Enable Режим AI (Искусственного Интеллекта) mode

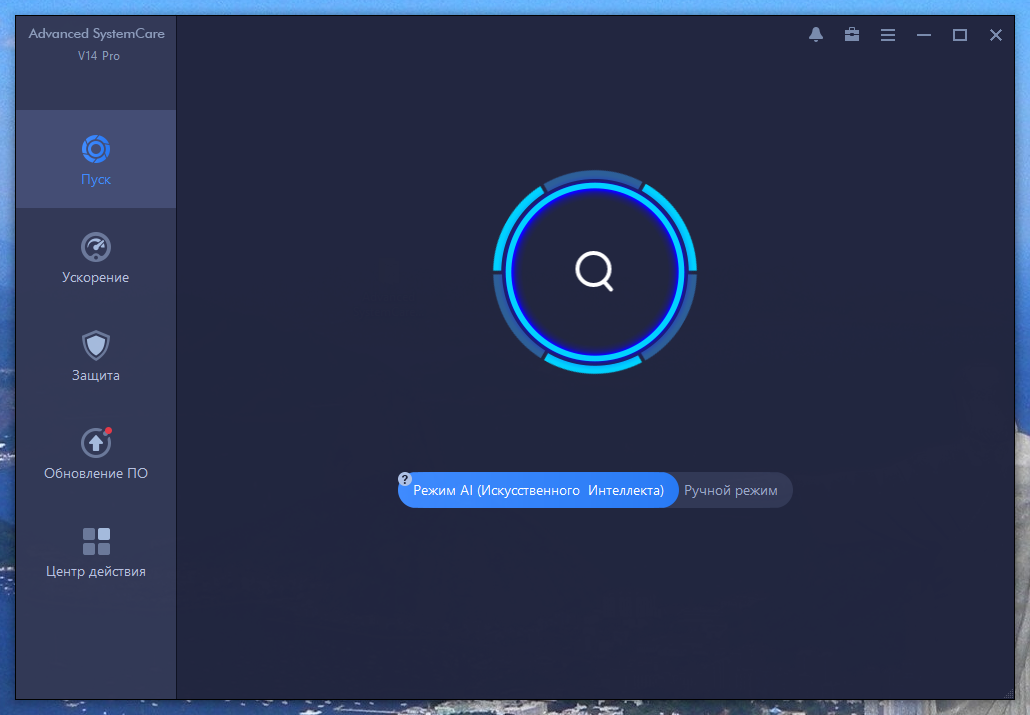click(538, 491)
